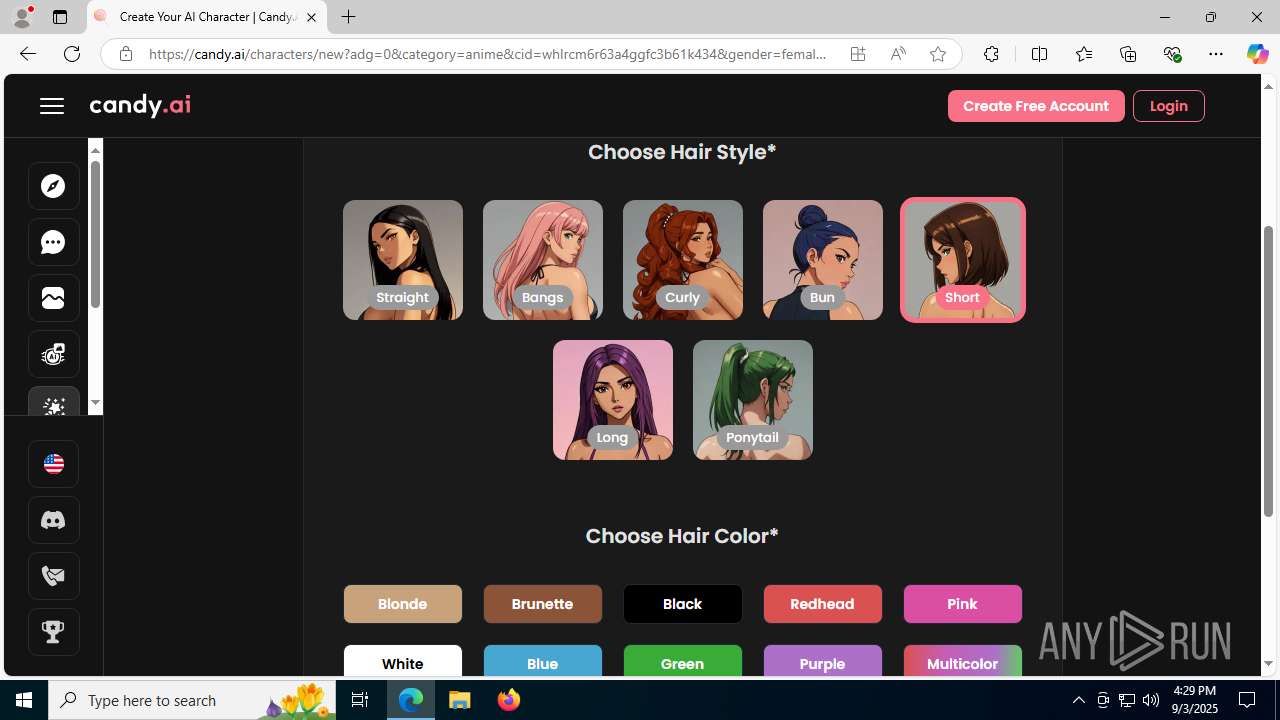Screen dimensions: 1280x720
Task: Click the Windows taskbar search box
Action: click(x=192, y=700)
